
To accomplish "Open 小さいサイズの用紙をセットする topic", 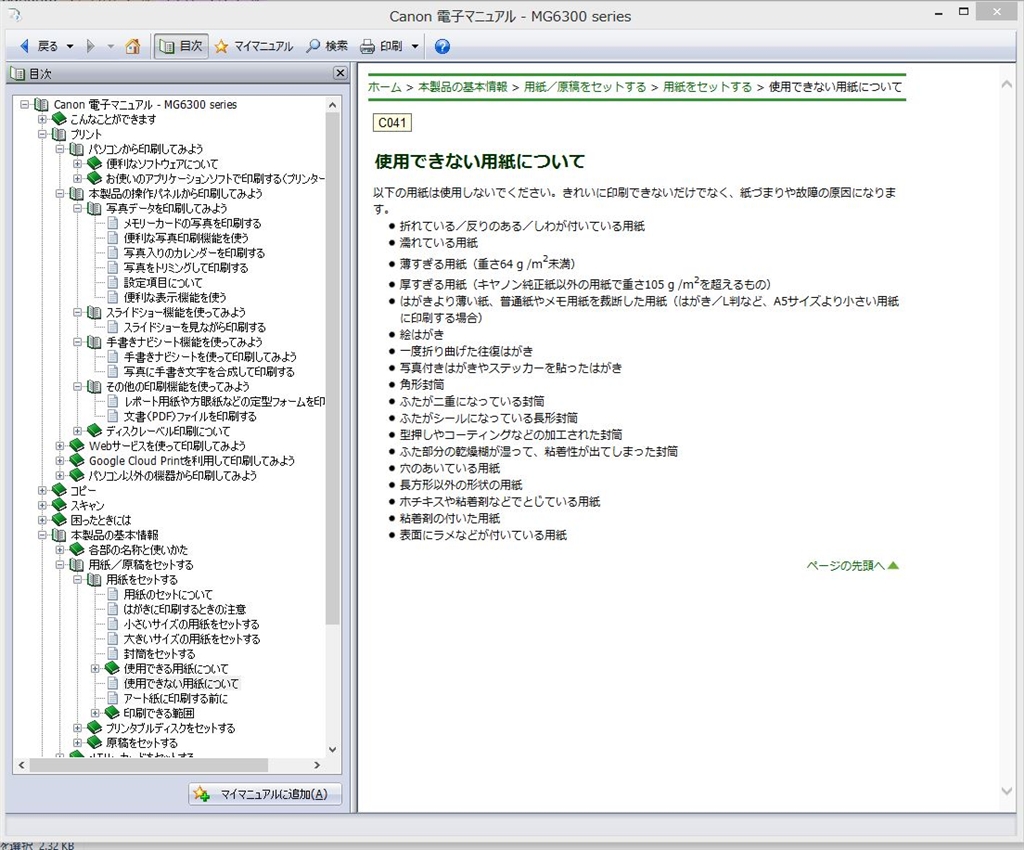I will 191,625.
